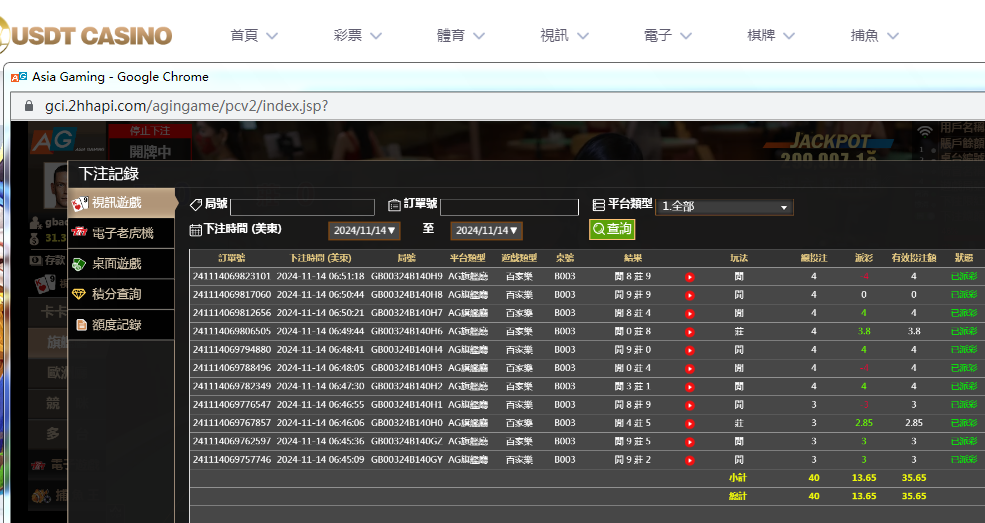Open the 體育 top navigation menu
Viewport: 985px width, 523px height.
[460, 35]
